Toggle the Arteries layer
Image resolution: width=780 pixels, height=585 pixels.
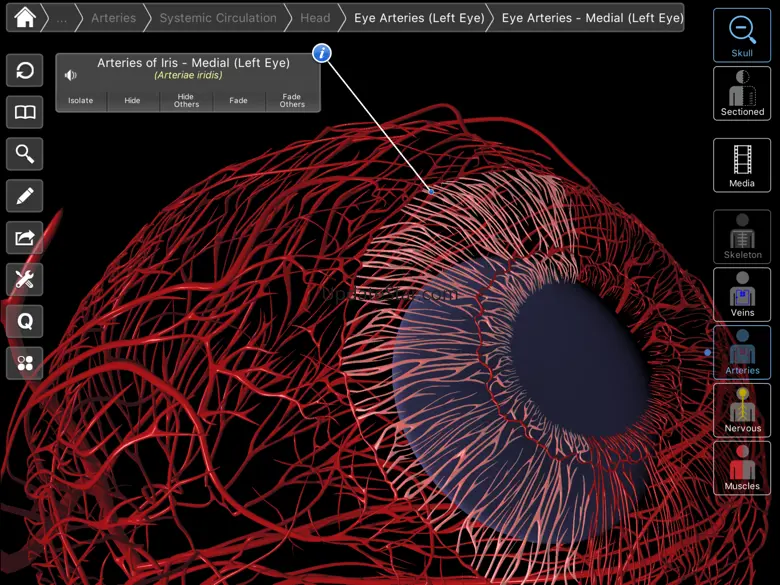pyautogui.click(x=742, y=352)
